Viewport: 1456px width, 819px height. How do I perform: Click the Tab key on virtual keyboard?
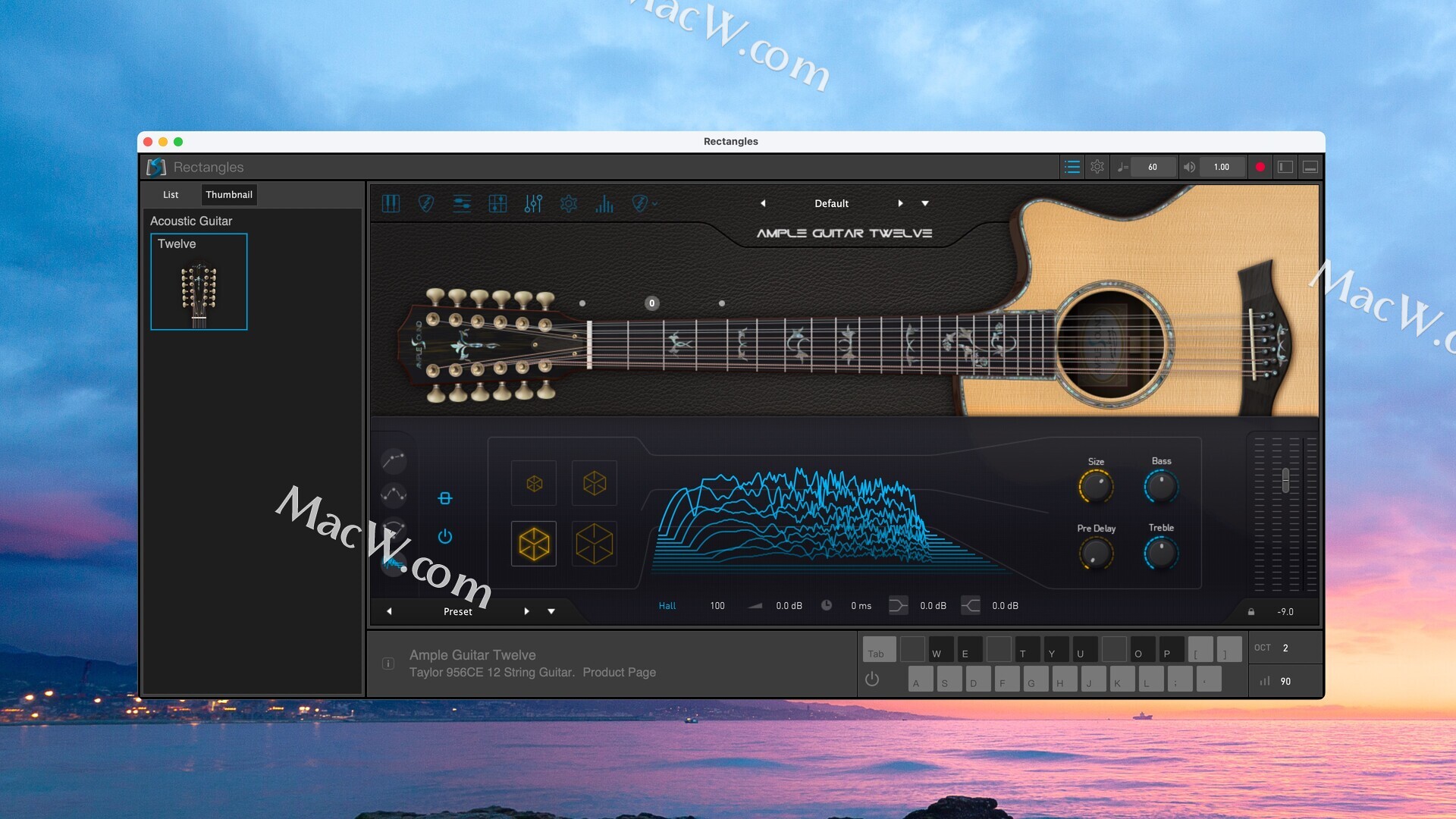click(880, 650)
